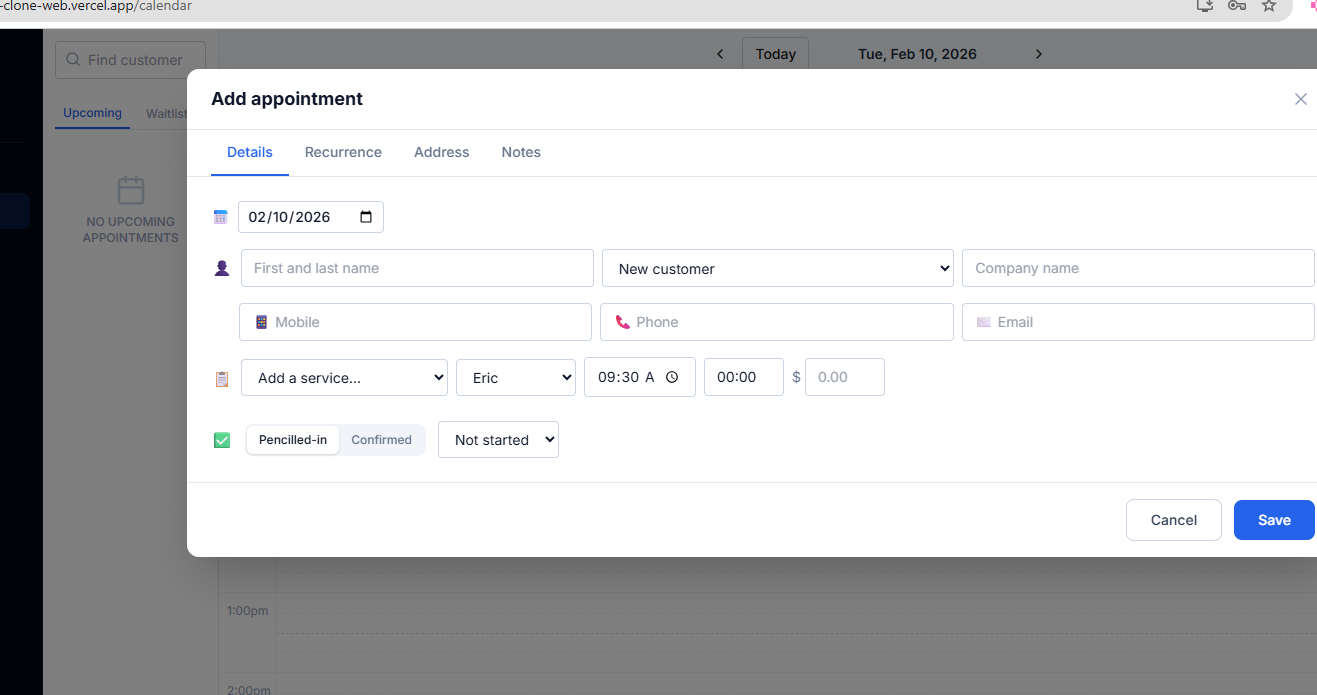Click the service clipboard icon
Image resolution: width=1317 pixels, height=695 pixels.
(x=222, y=379)
